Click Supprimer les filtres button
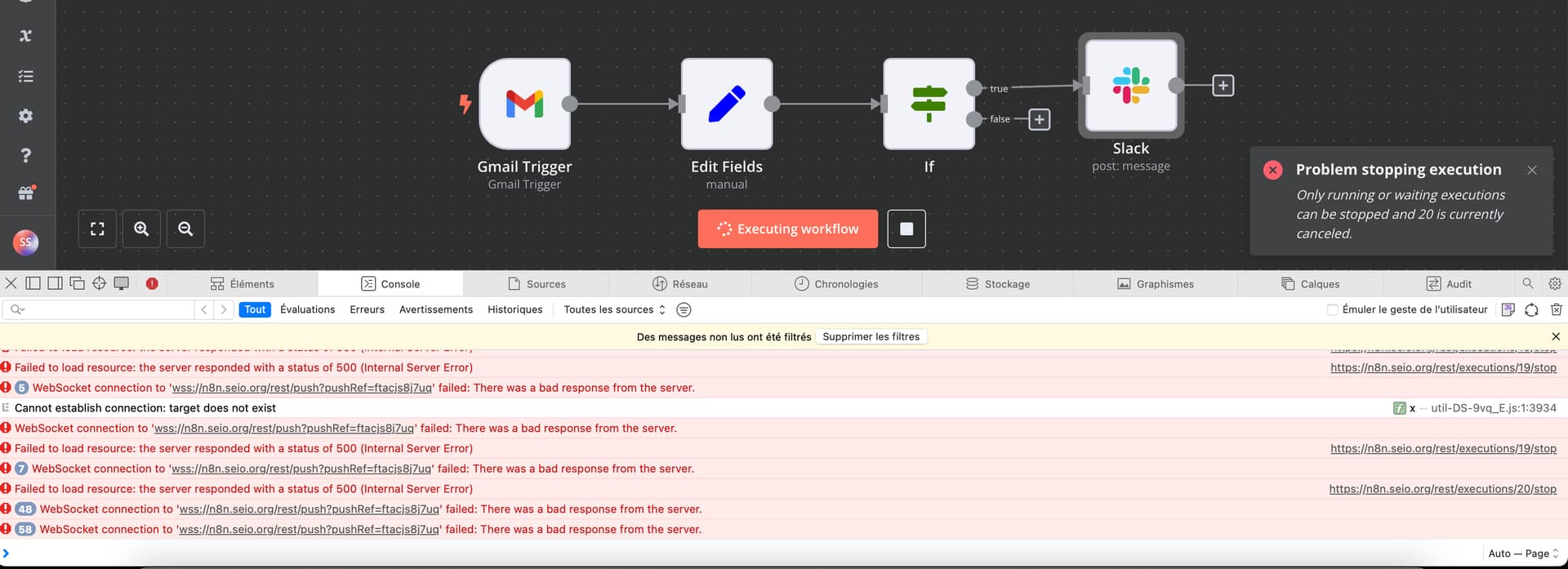The height and width of the screenshot is (569, 1568). click(x=871, y=336)
